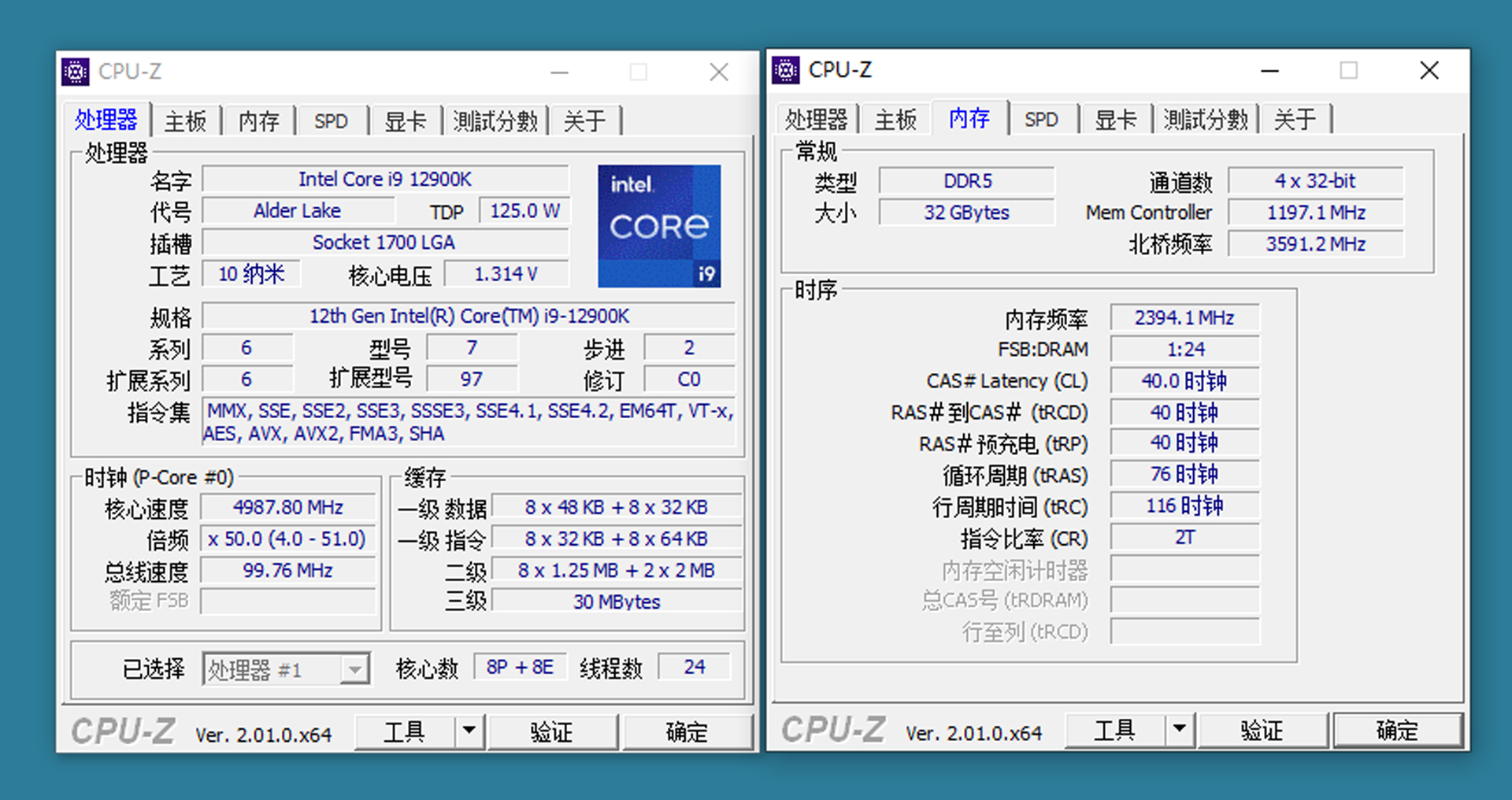Expand the 工具 dropdown arrow in left window
Screen dimensions: 1512x800
pyautogui.click(x=469, y=731)
